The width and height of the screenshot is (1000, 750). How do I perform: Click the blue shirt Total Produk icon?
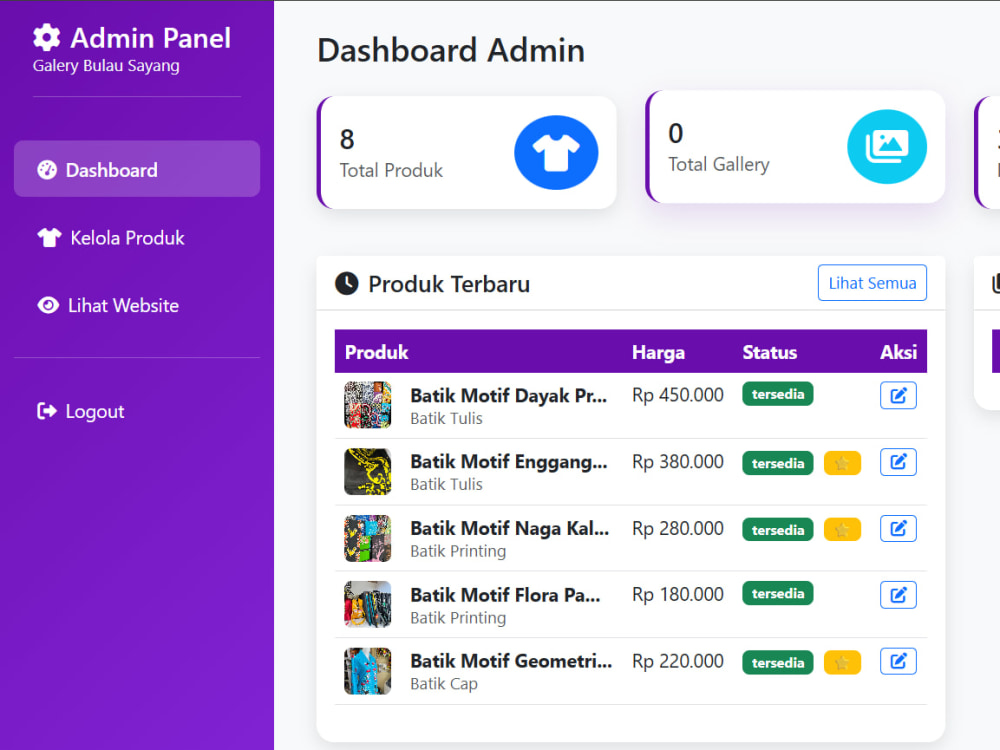click(556, 152)
